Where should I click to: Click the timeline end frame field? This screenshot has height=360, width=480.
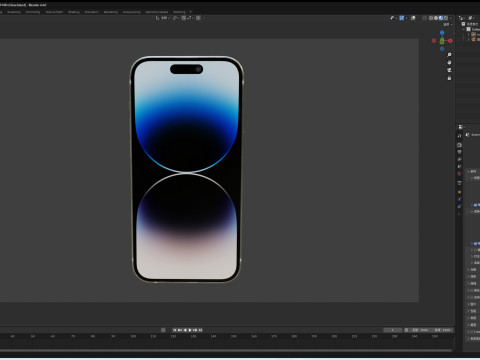point(442,330)
